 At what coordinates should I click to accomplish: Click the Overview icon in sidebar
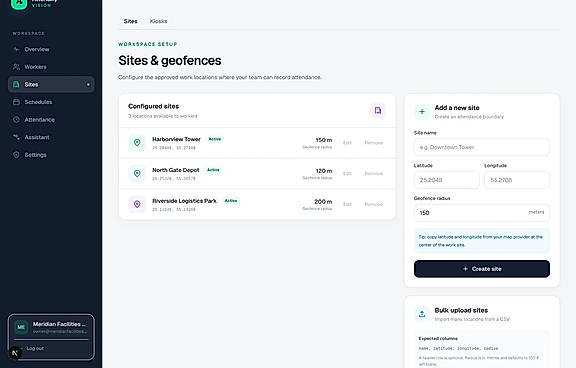16,49
